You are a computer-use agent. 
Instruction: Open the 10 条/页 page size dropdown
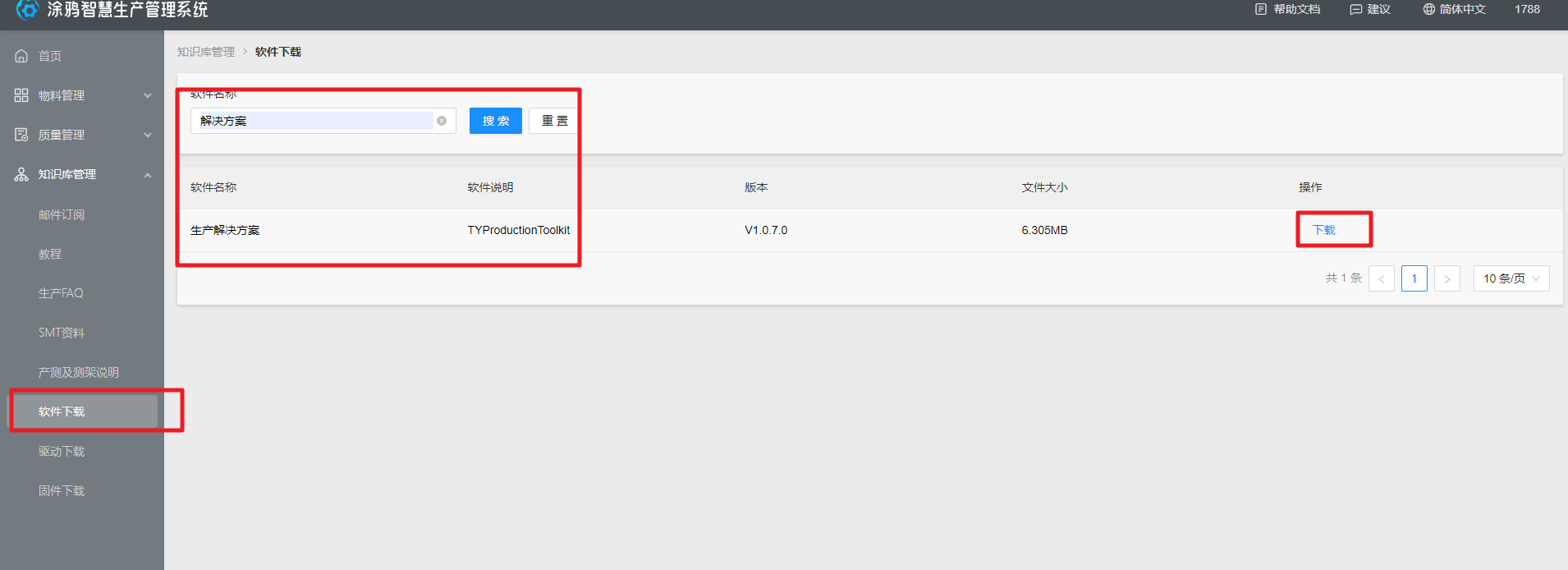coord(1511,278)
